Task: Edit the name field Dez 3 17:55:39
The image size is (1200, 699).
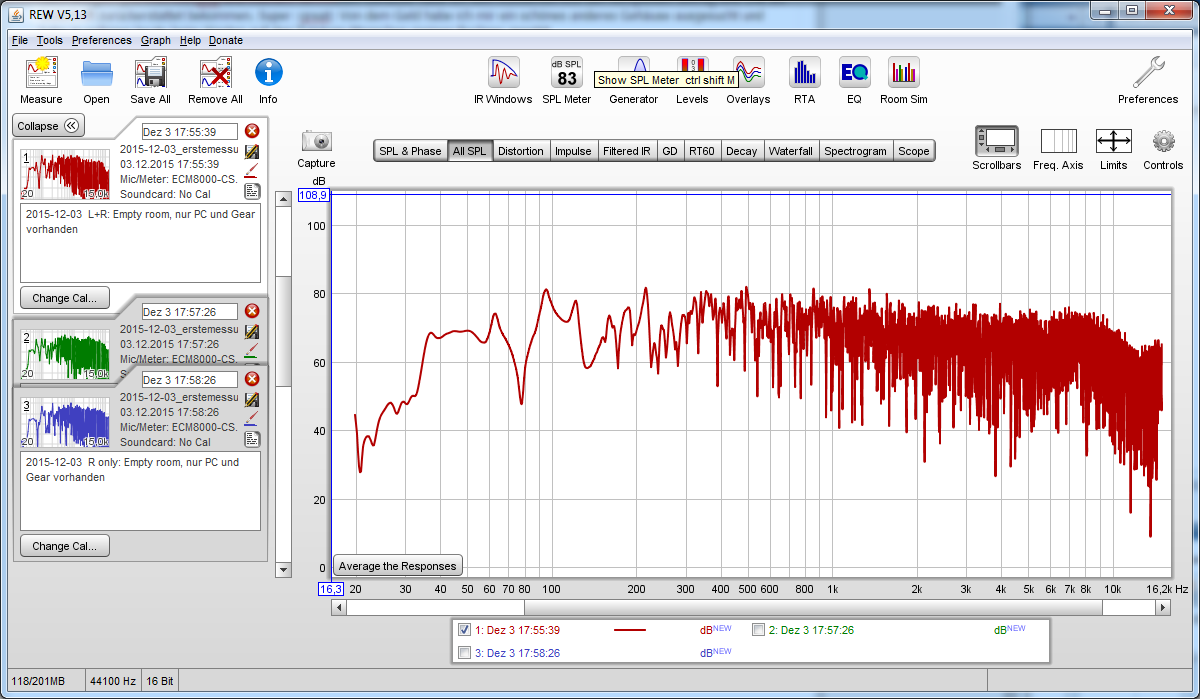Action: pos(190,131)
